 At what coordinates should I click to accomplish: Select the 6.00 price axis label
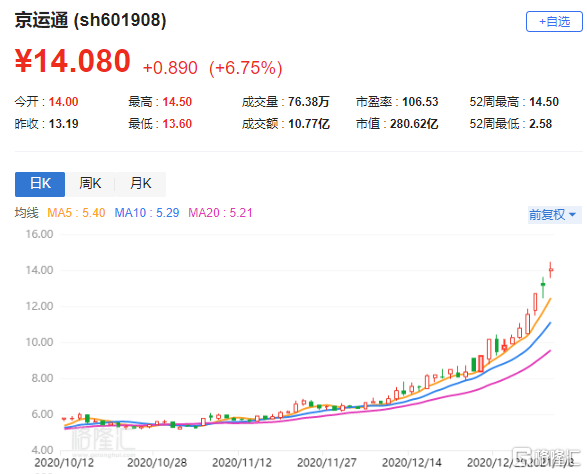pyautogui.click(x=42, y=414)
